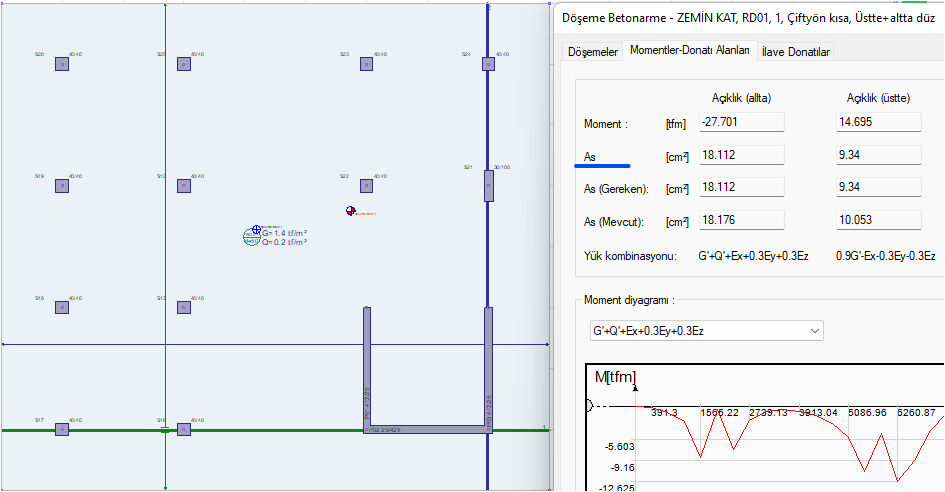Click column S24 on the blue axis

[488, 64]
